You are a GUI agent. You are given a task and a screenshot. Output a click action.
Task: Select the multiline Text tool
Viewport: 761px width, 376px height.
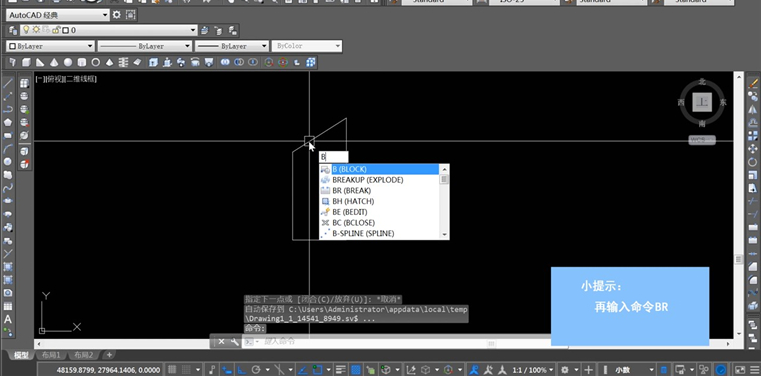(8, 319)
